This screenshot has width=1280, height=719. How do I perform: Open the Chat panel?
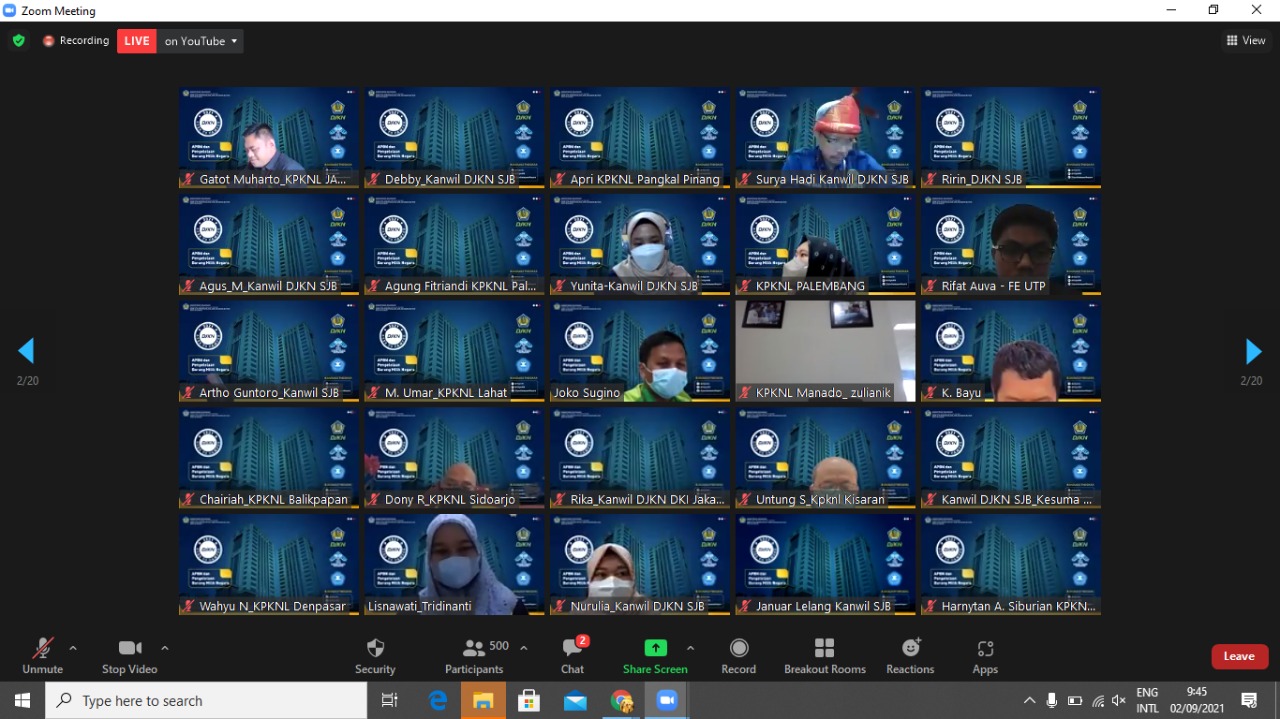point(572,655)
